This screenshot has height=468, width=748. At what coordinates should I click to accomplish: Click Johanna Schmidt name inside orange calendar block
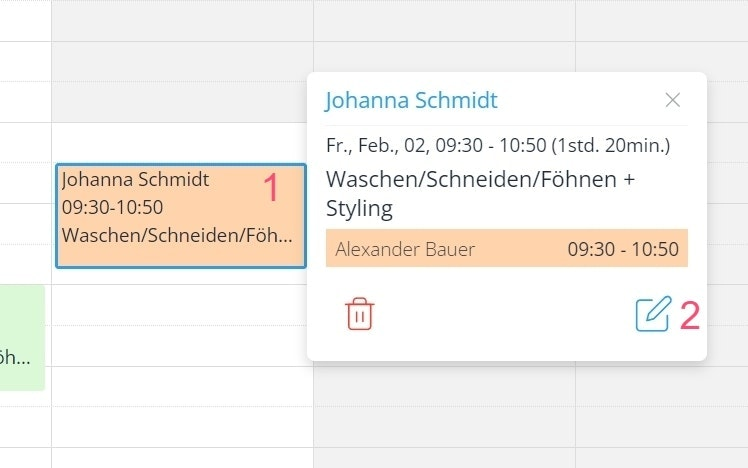click(135, 179)
